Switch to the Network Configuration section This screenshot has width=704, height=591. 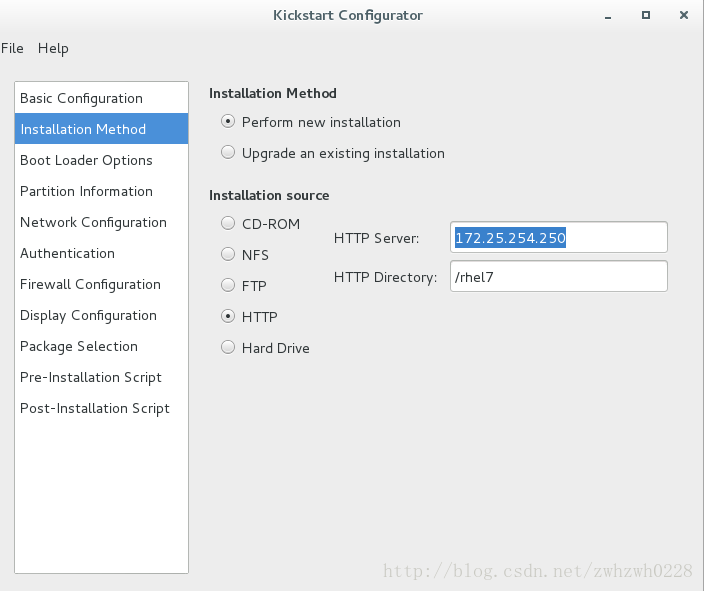click(x=101, y=222)
